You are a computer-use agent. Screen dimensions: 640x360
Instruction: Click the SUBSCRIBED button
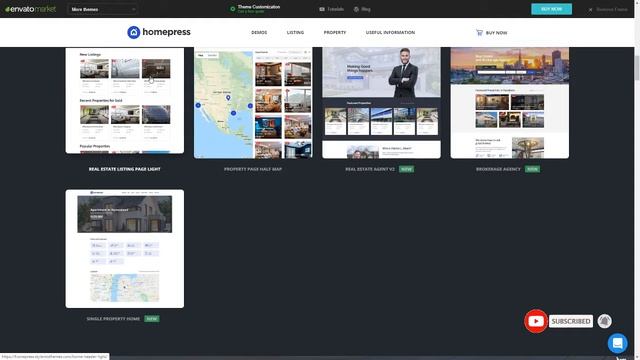click(571, 321)
